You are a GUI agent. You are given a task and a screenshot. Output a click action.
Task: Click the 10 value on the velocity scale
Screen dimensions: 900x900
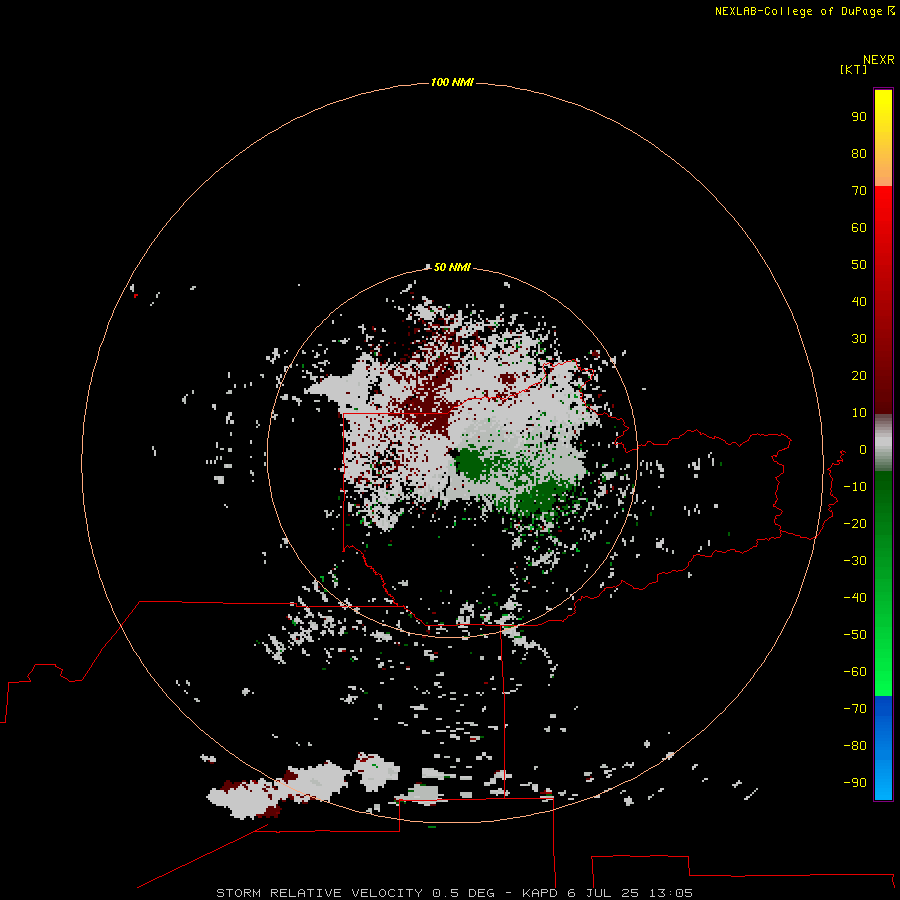859,413
